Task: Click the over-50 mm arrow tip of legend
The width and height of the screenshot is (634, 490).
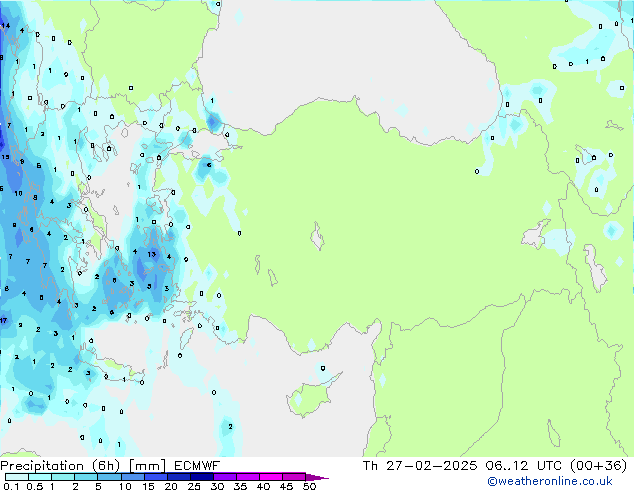Action: pyautogui.click(x=317, y=477)
